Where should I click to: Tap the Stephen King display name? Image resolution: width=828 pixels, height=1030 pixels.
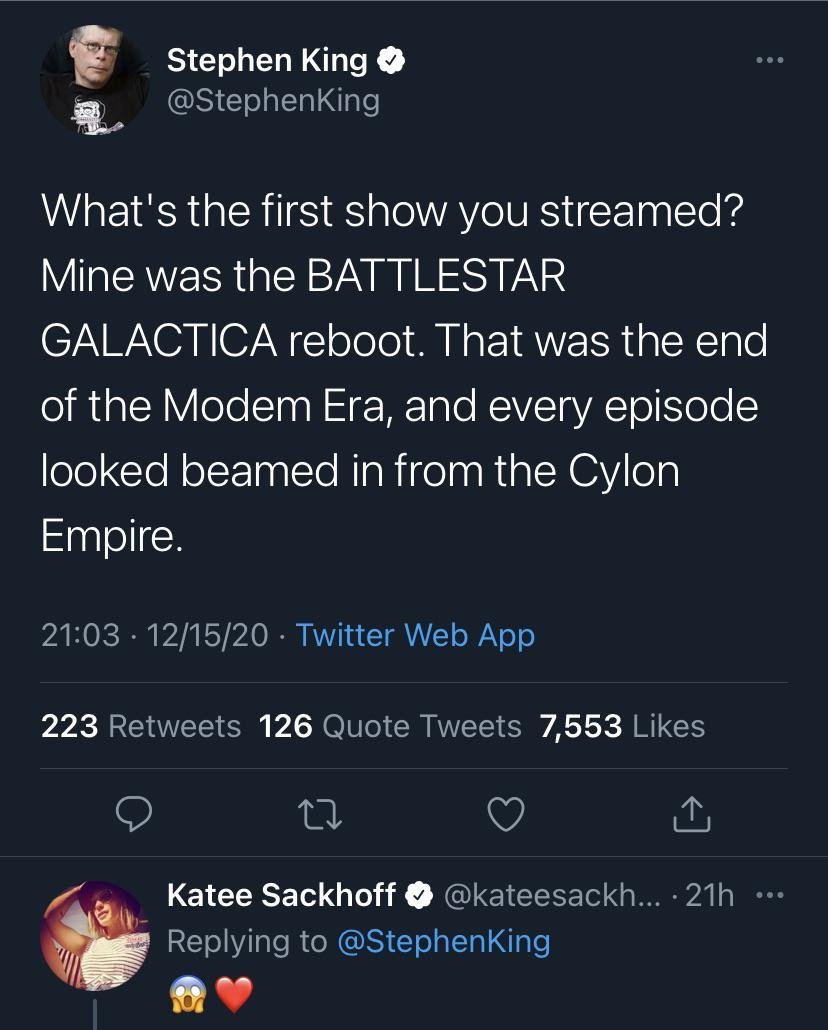(x=267, y=62)
